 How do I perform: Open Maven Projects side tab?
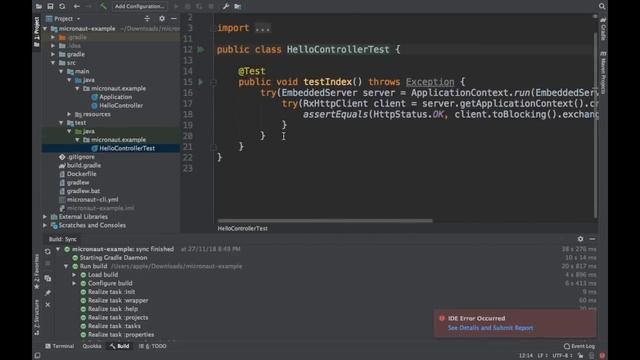click(603, 72)
